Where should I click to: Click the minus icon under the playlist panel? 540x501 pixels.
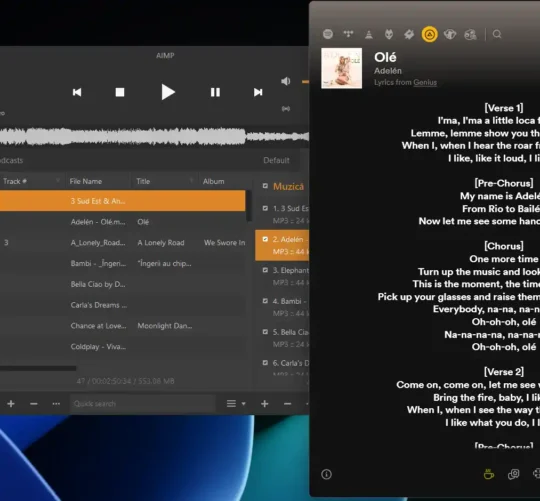tap(288, 404)
